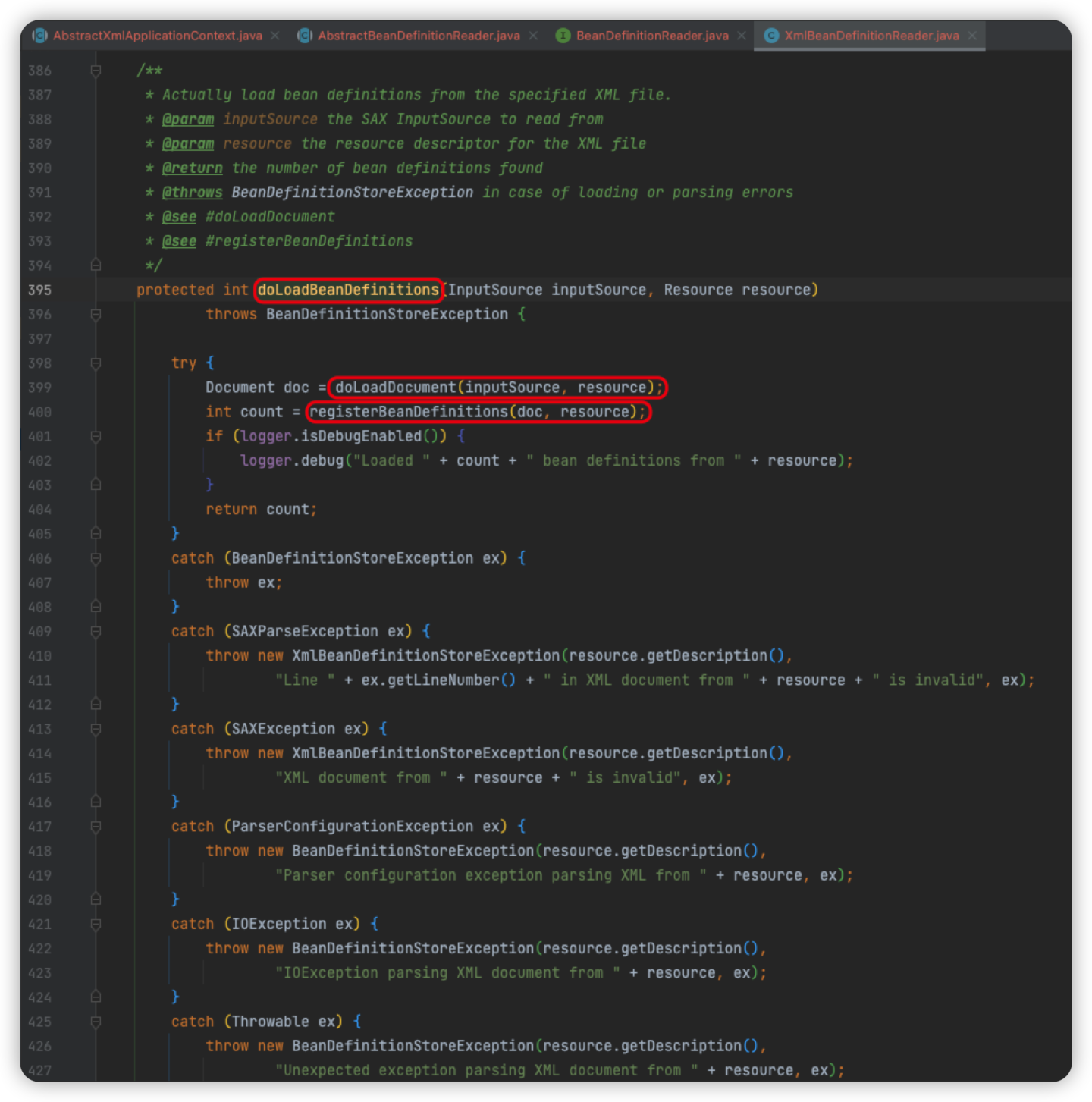Click @param tag for inputSource
The width and height of the screenshot is (1092, 1102).
(188, 120)
